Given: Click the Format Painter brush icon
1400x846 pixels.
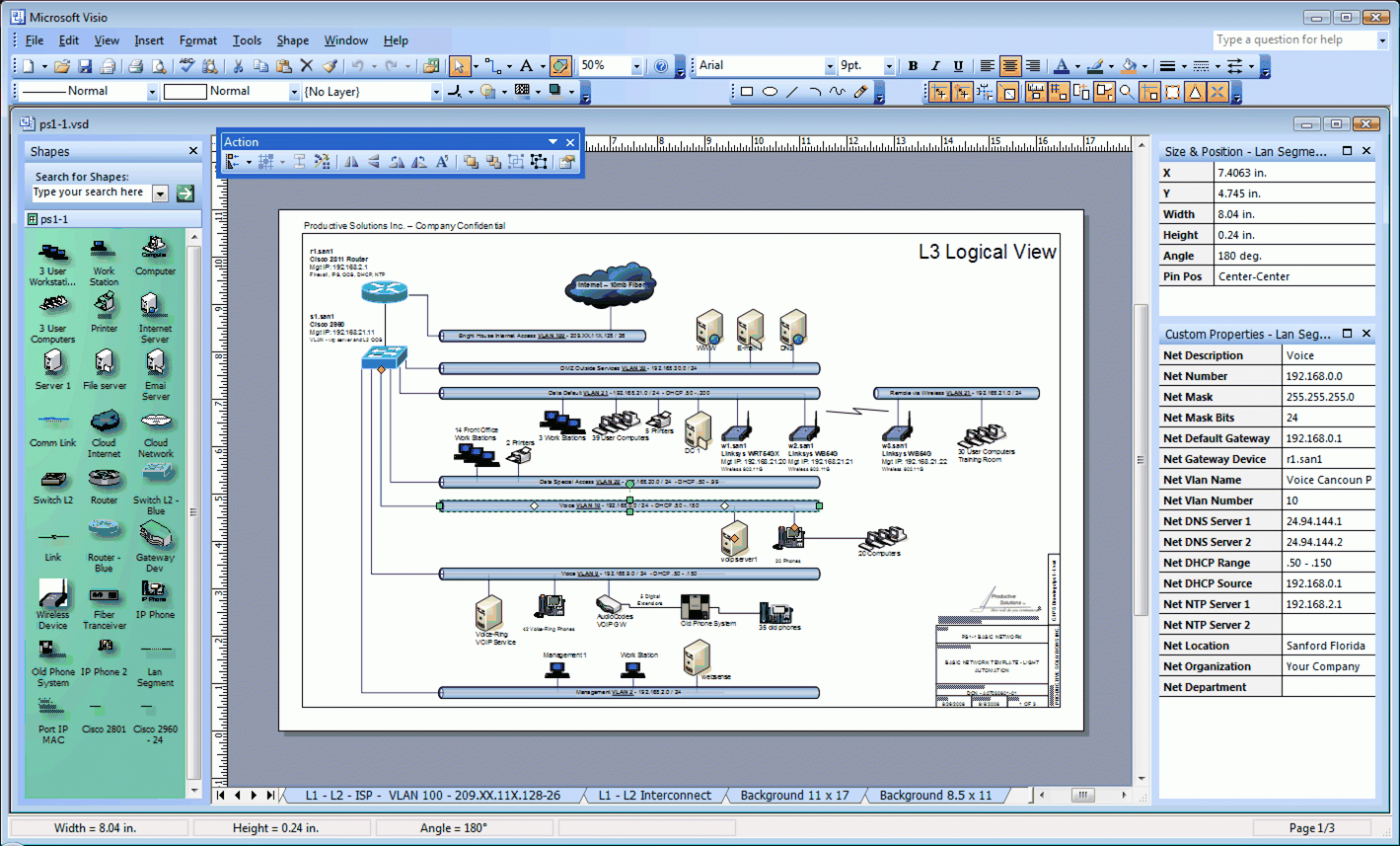Looking at the screenshot, I should point(330,66).
